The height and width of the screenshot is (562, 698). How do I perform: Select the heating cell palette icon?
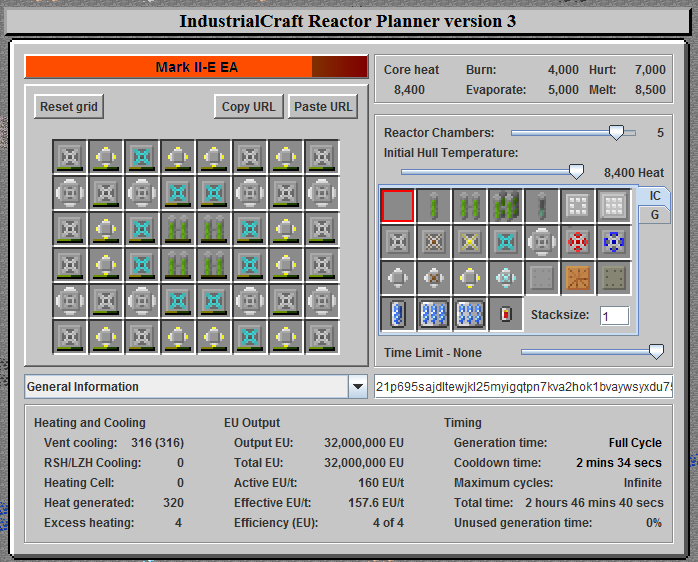(x=505, y=314)
